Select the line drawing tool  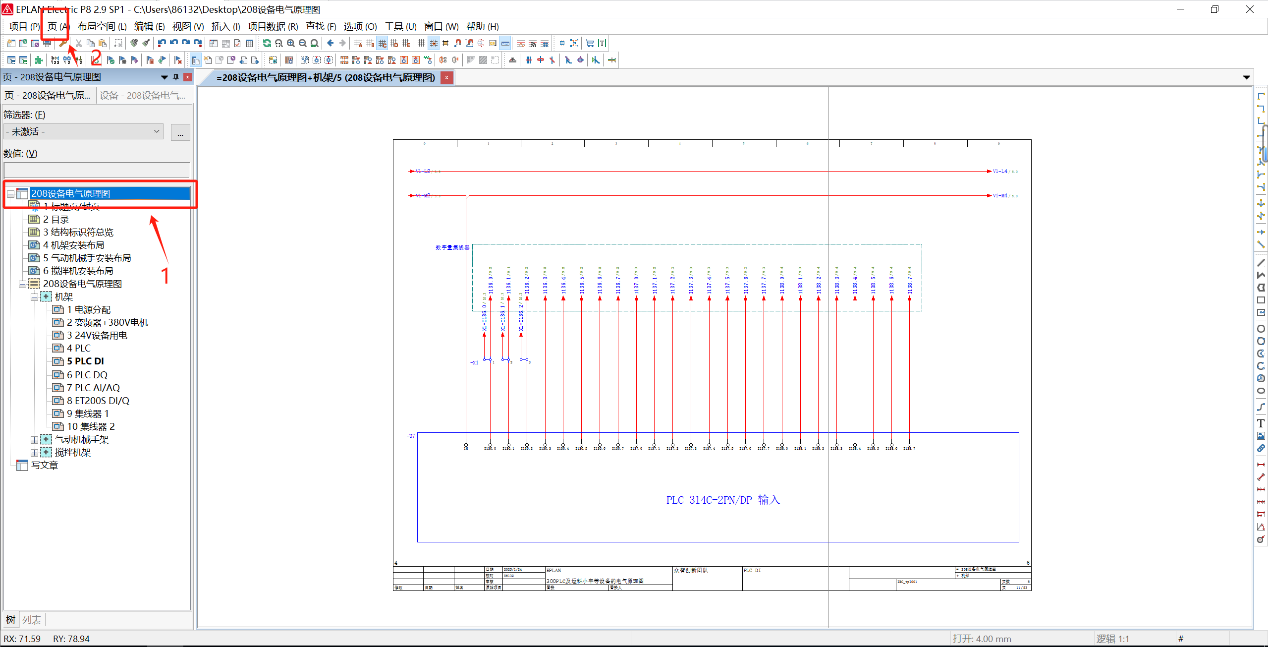[x=1261, y=263]
